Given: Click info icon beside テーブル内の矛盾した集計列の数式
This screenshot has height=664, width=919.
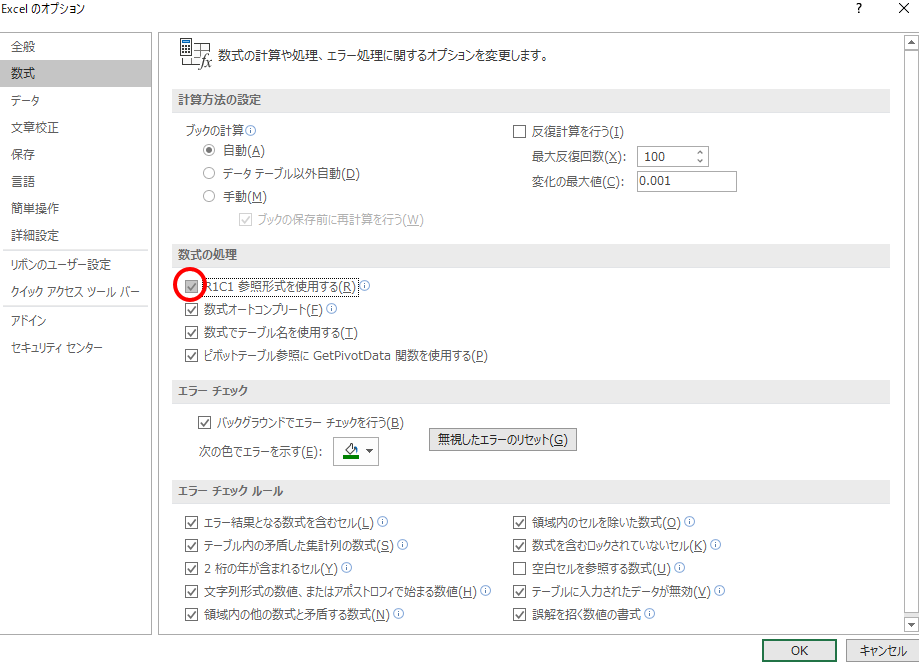Looking at the screenshot, I should [403, 544].
